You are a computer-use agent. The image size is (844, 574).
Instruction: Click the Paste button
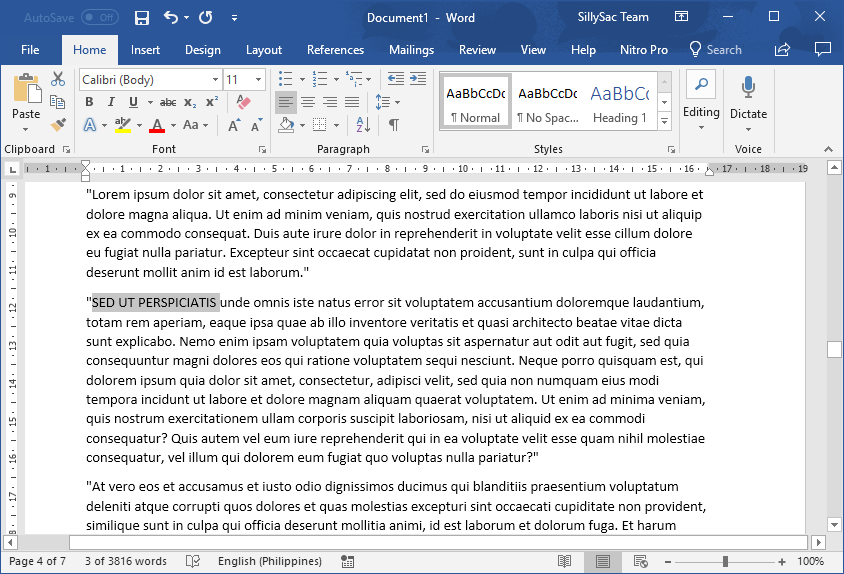[x=26, y=97]
